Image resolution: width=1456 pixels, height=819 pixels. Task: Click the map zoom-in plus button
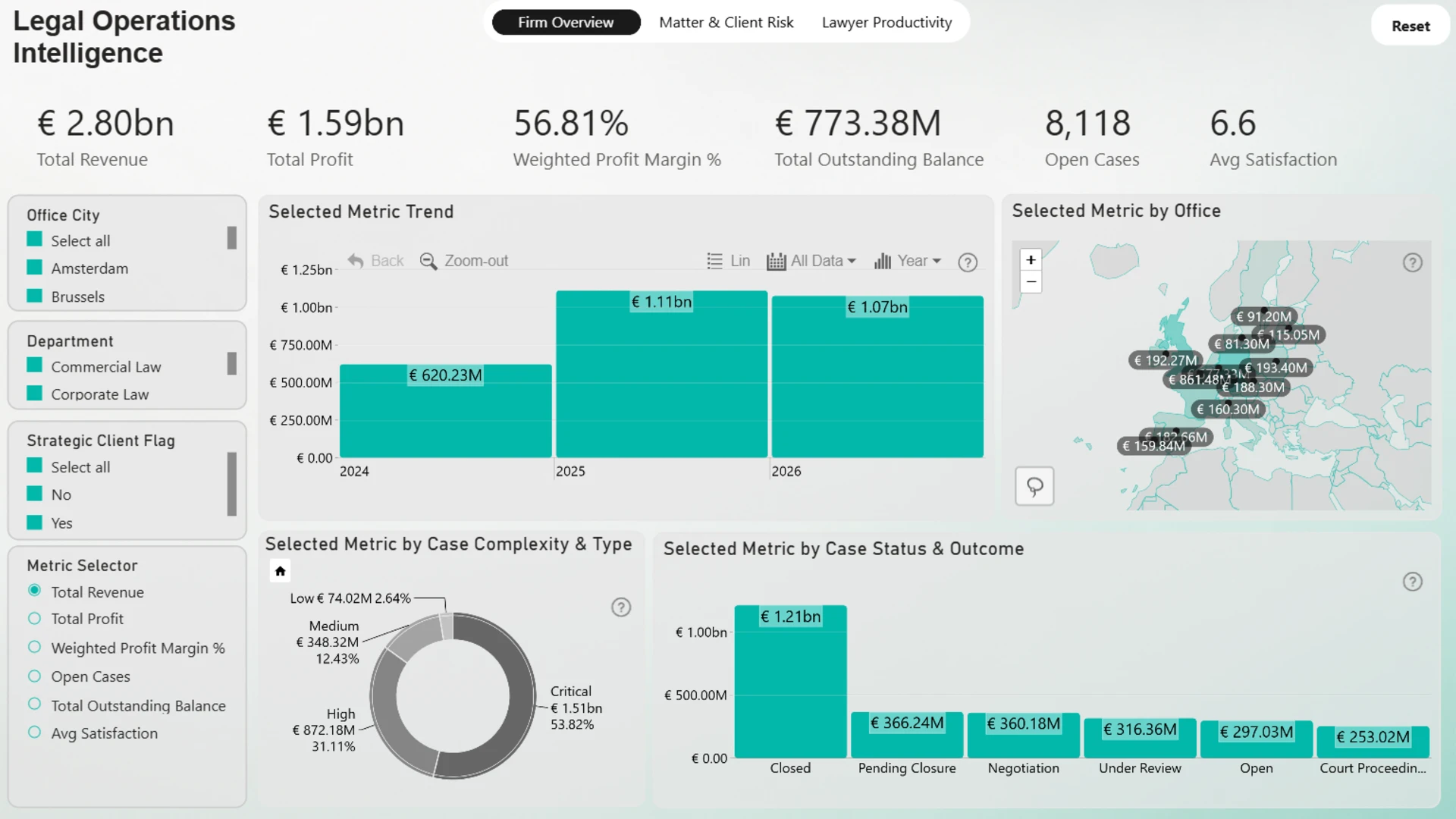[1031, 260]
